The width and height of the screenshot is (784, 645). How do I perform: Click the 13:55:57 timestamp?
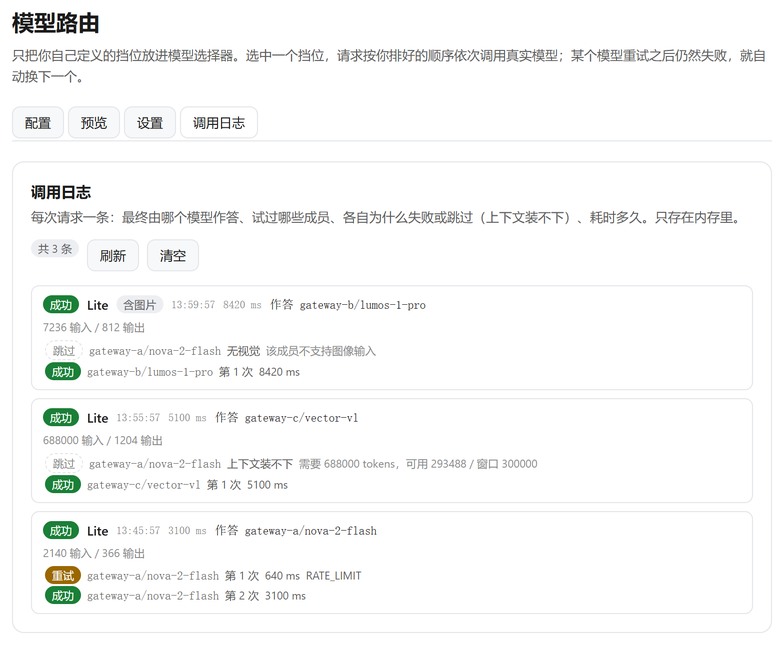click(x=138, y=418)
